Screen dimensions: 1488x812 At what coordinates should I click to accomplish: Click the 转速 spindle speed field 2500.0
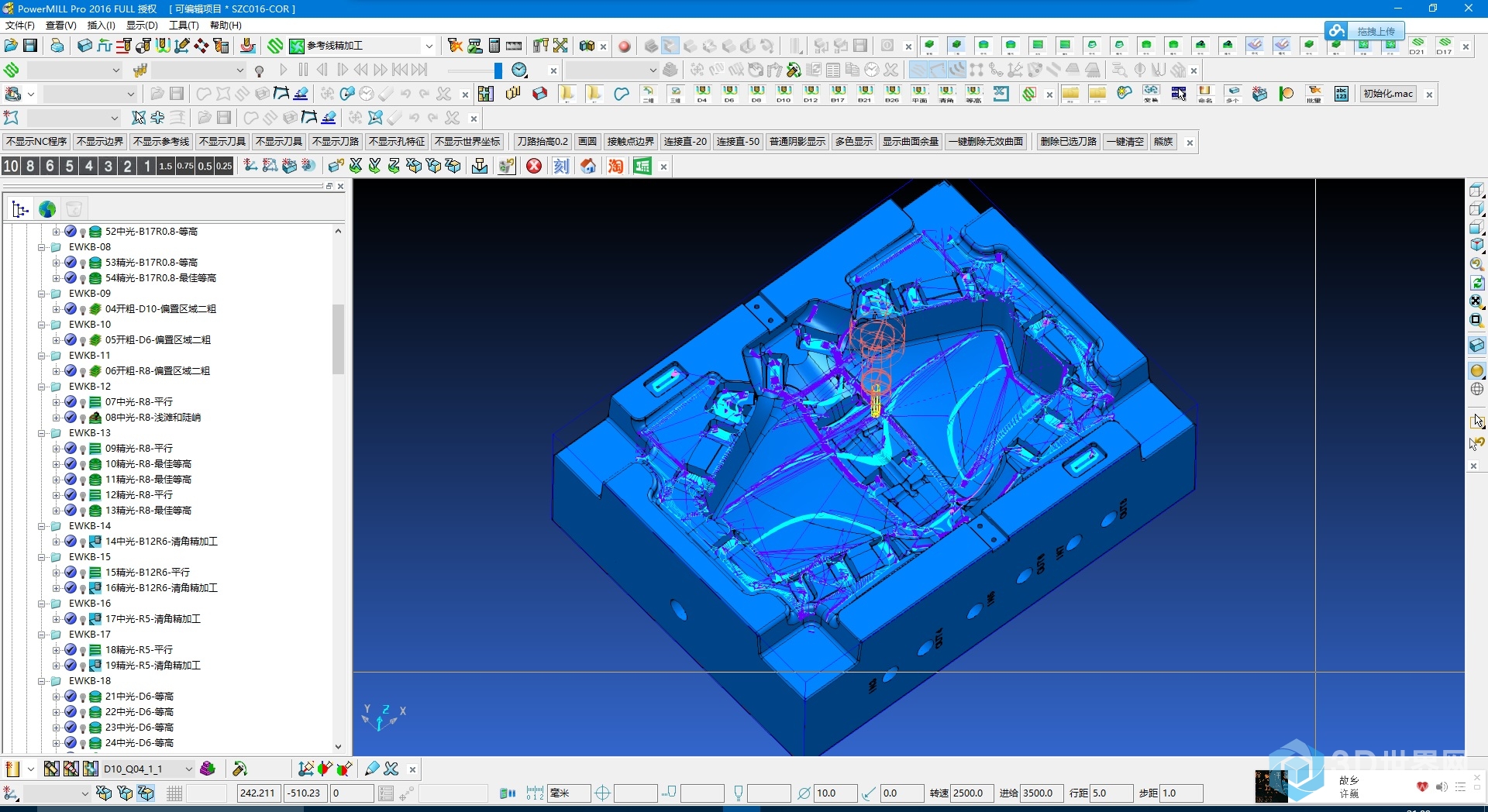click(972, 793)
